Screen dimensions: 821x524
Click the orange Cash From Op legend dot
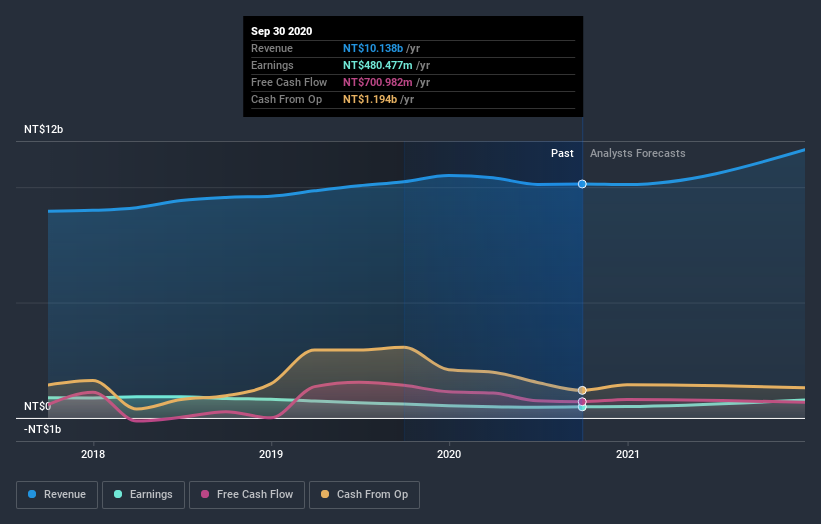tap(325, 494)
